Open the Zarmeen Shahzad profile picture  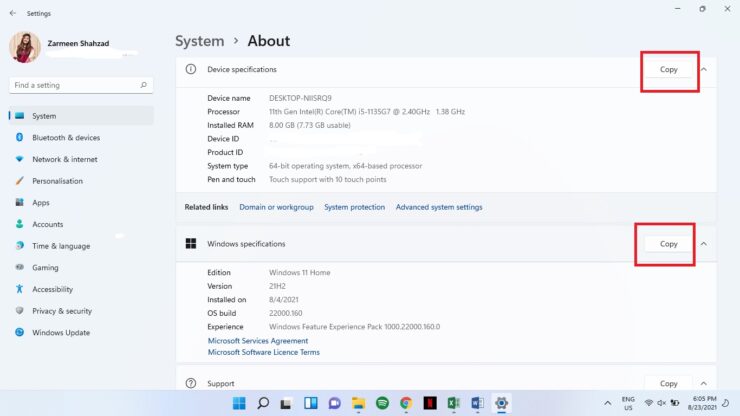point(25,47)
